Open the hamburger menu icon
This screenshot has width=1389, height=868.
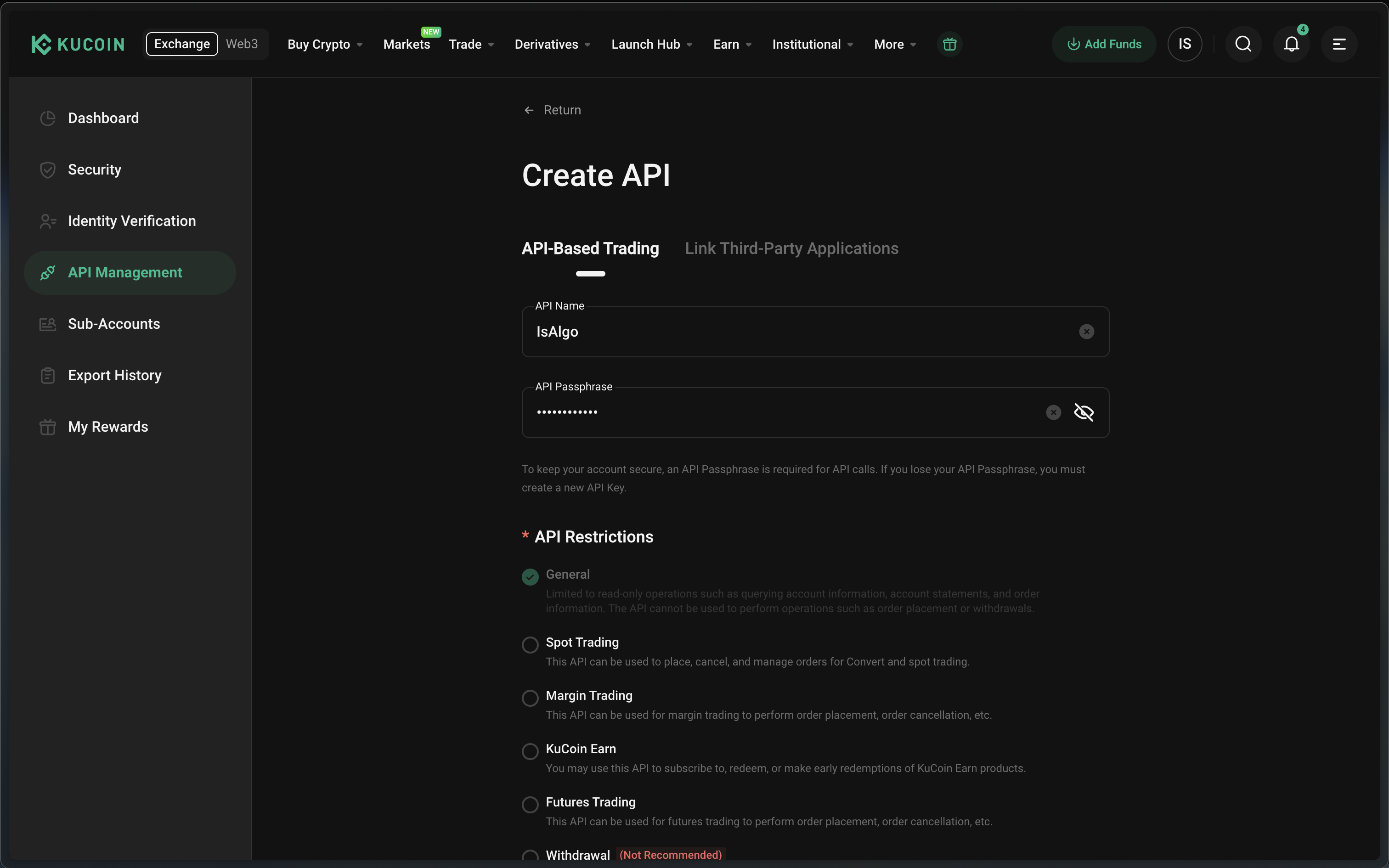coord(1338,44)
